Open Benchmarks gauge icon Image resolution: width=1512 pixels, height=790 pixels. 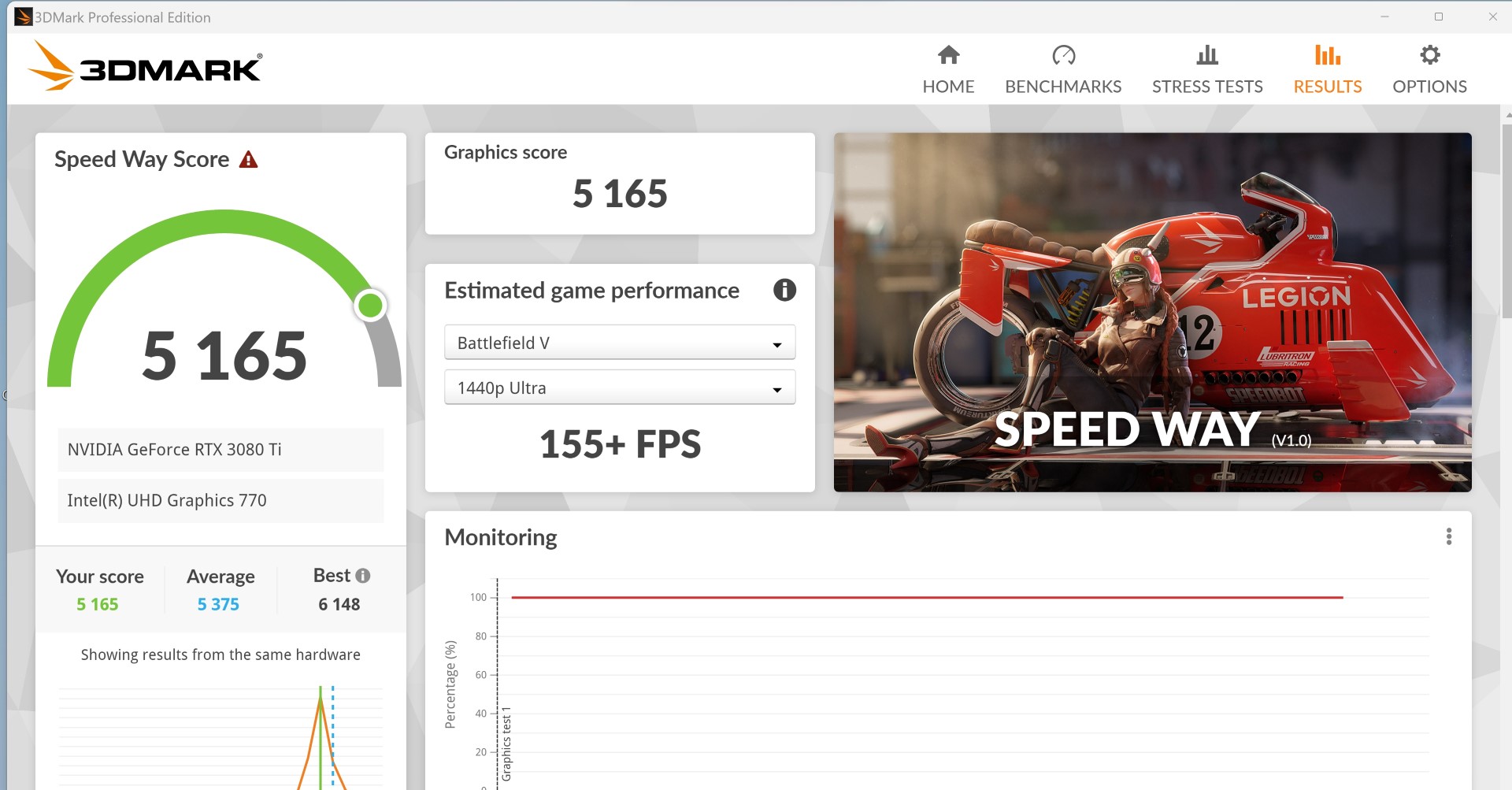[1063, 55]
